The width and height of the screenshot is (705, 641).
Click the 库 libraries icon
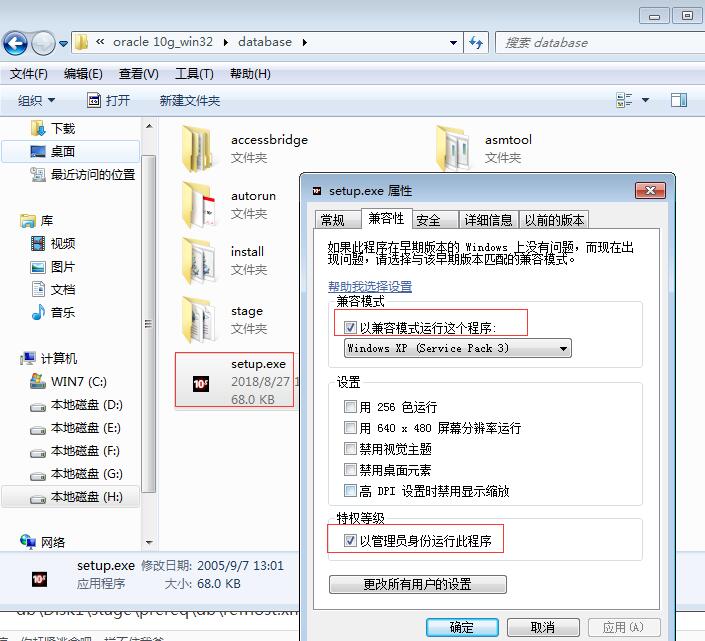[x=27, y=221]
